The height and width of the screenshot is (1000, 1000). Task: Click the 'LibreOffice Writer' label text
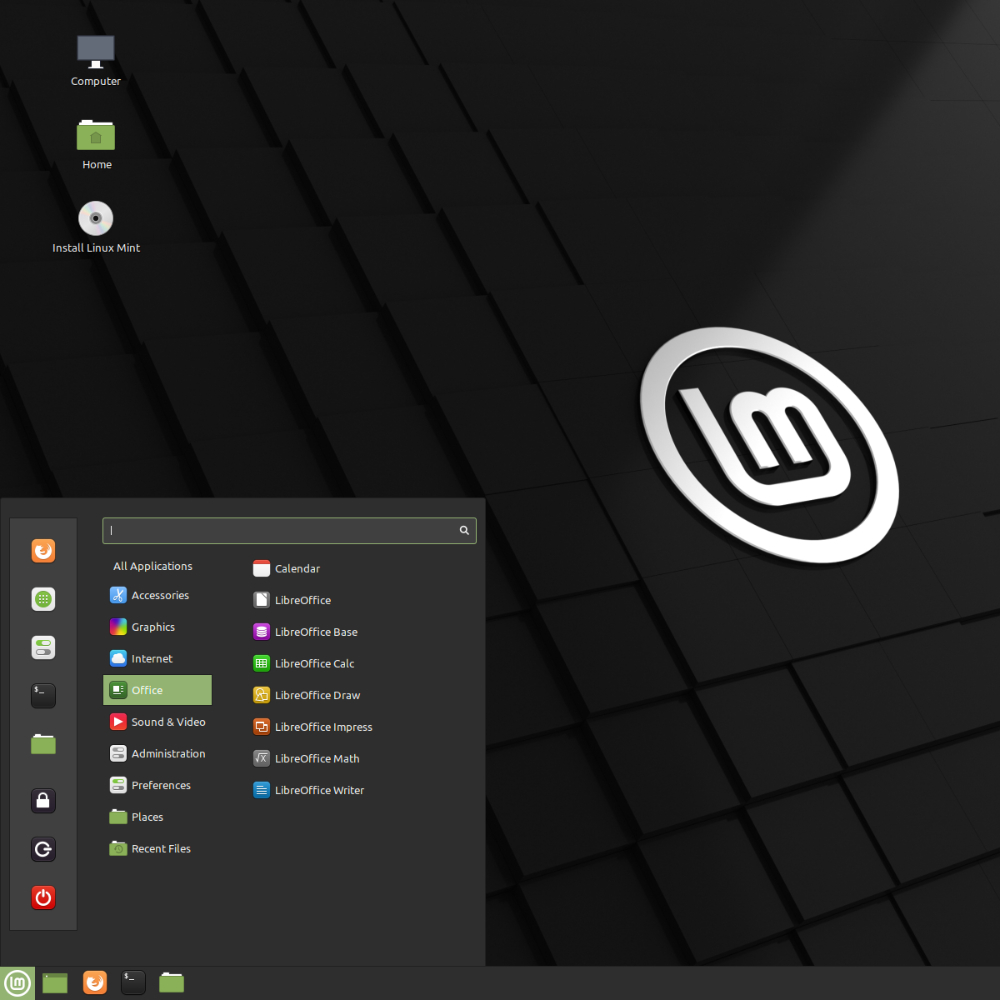320,790
